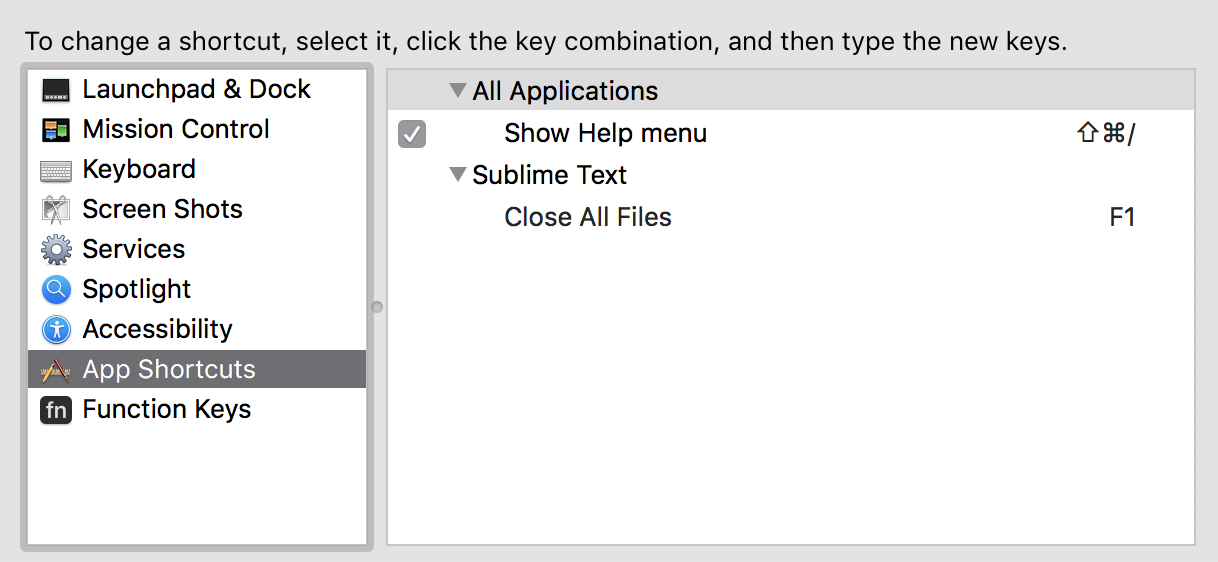Select Mission Control in the sidebar
This screenshot has width=1218, height=562.
(176, 130)
